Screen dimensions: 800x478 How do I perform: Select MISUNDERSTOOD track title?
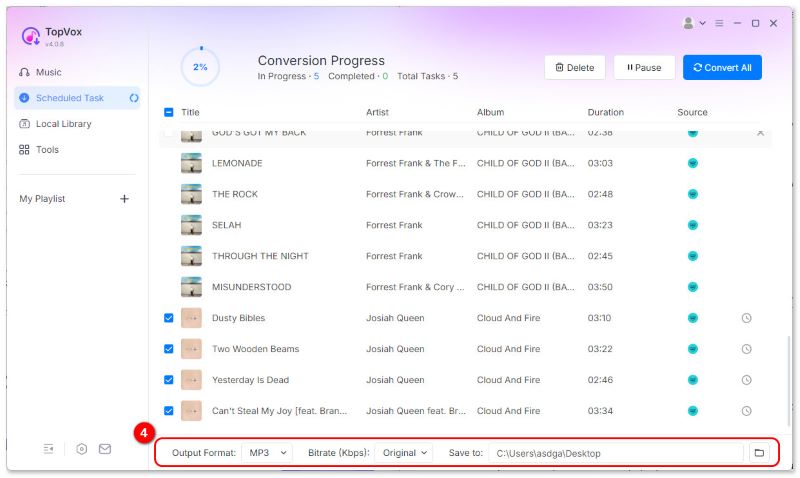click(252, 287)
